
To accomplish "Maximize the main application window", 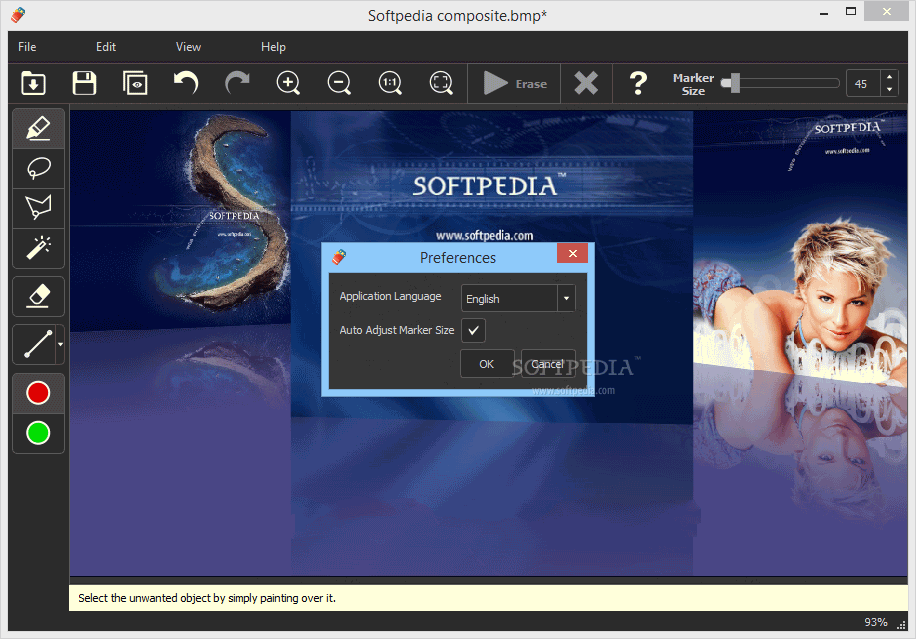I will [x=851, y=12].
